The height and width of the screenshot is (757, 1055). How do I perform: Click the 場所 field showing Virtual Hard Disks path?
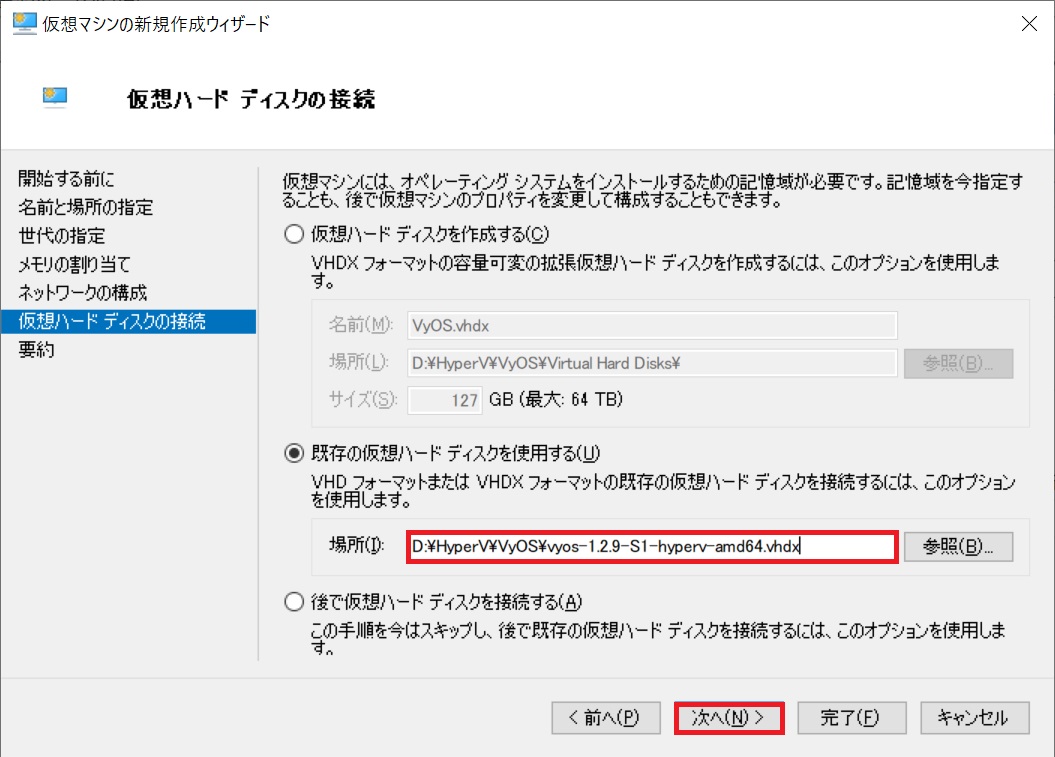click(x=652, y=363)
